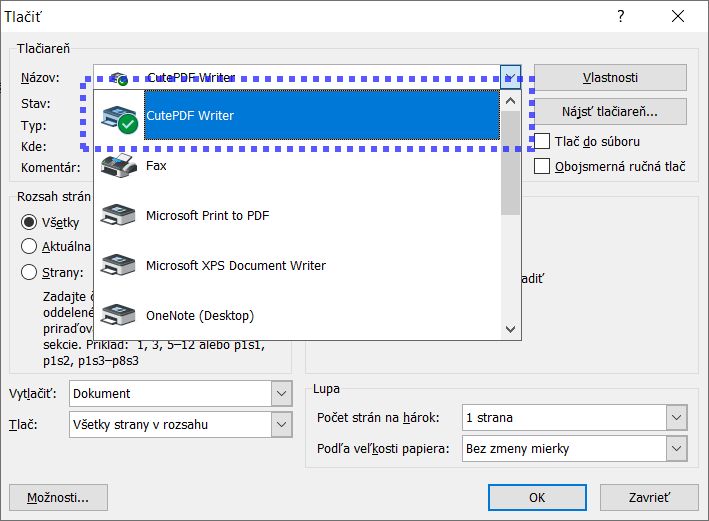Image resolution: width=709 pixels, height=521 pixels.
Task: Click the Microsoft Print to PDF printer icon
Action: 118,215
